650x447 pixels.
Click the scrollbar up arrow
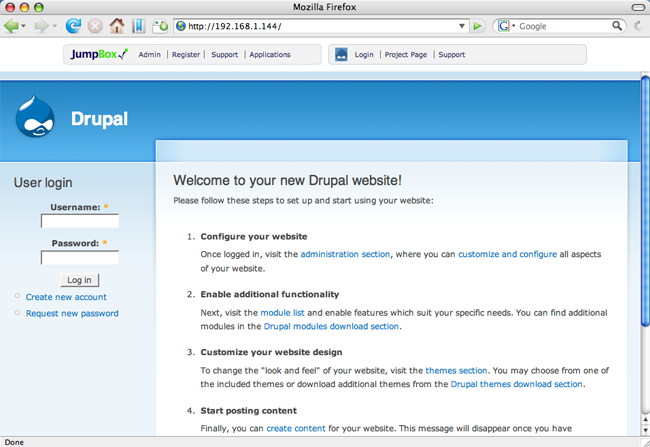coord(645,420)
